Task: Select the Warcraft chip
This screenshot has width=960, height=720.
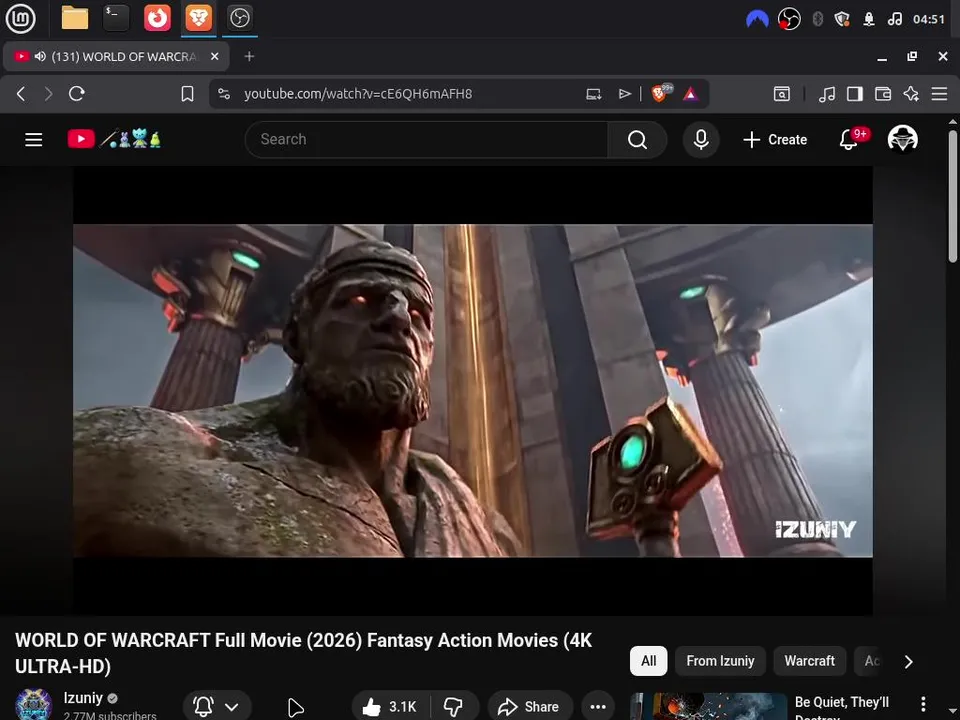Action: (x=809, y=661)
